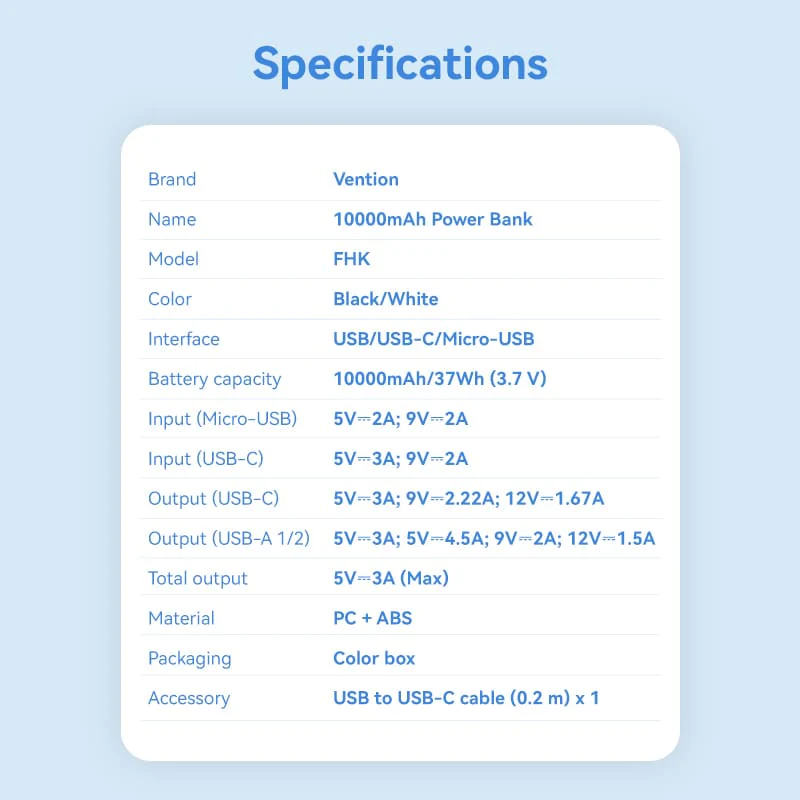
Task: Select the PC + ABS material value
Action: [x=373, y=618]
